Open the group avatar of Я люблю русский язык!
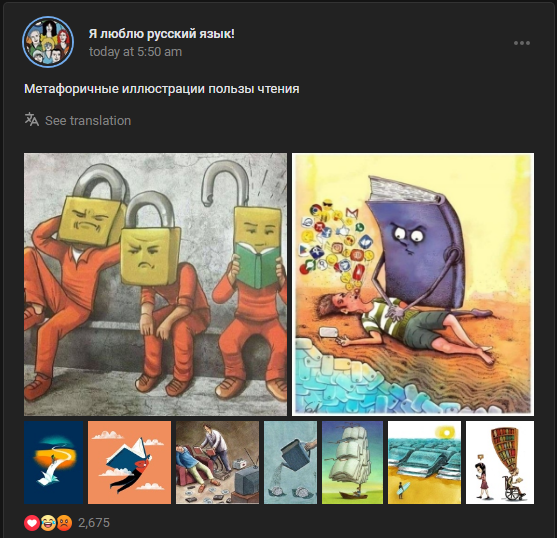 (x=48, y=42)
